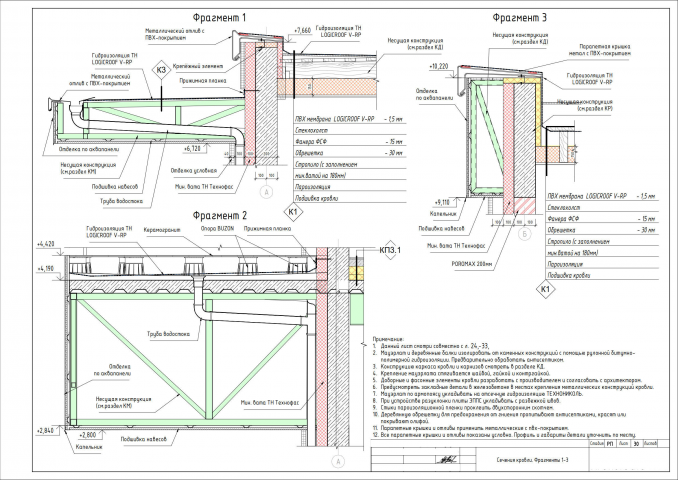Viewport: 678px width, 480px height.
Task: Select "Подшивка навесов" label in Fragment 2
Action: 144,439
